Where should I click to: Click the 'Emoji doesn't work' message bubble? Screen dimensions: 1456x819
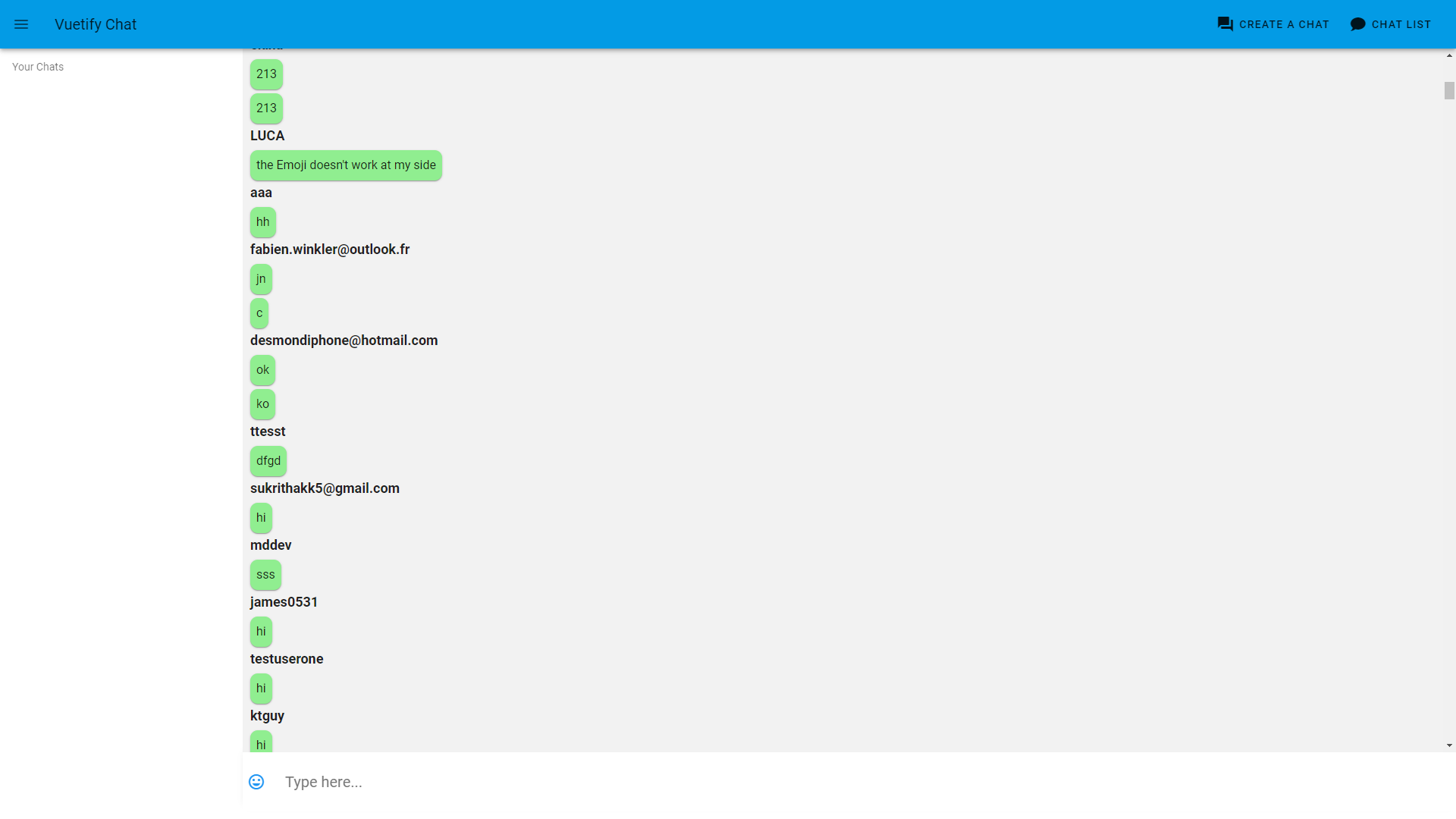[346, 165]
